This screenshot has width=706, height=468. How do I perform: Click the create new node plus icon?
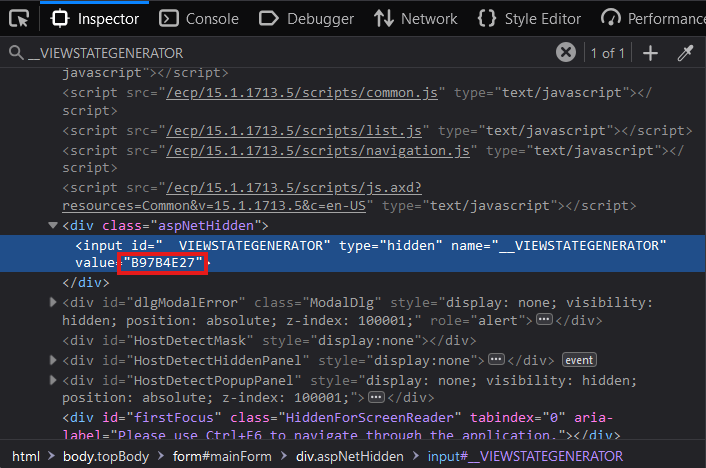point(651,53)
